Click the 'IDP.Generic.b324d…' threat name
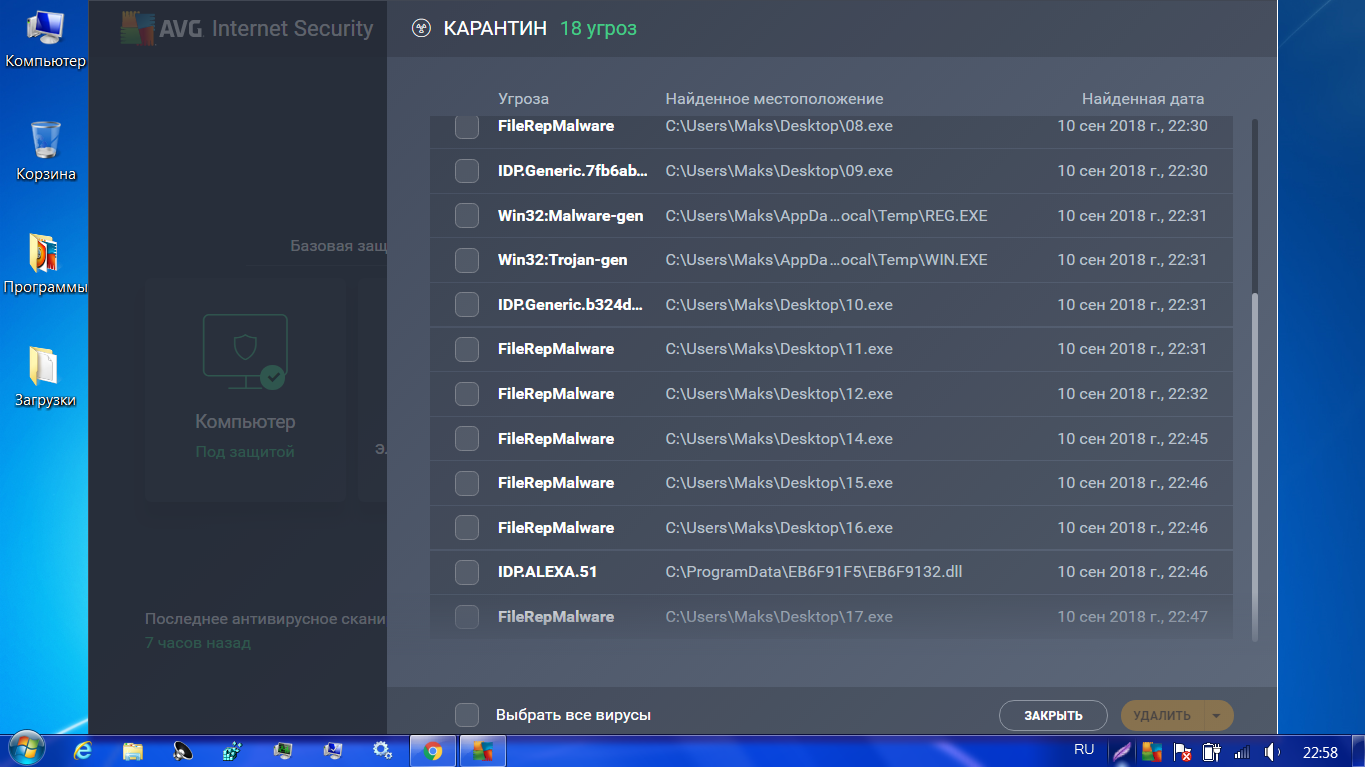 (572, 304)
